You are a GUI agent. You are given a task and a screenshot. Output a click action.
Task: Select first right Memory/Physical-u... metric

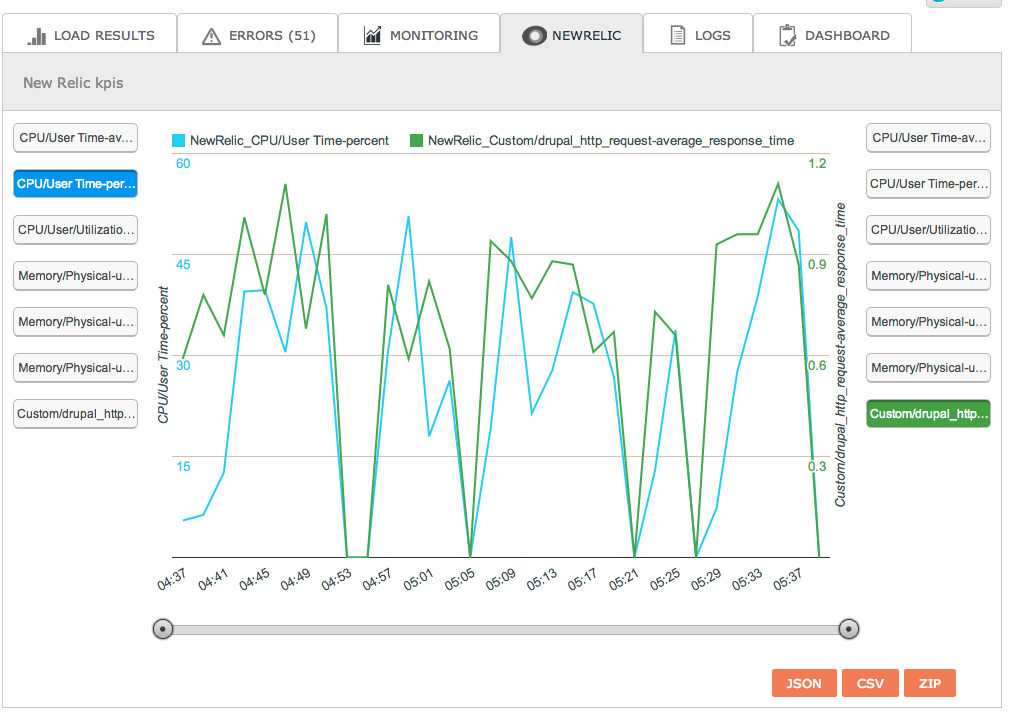928,276
